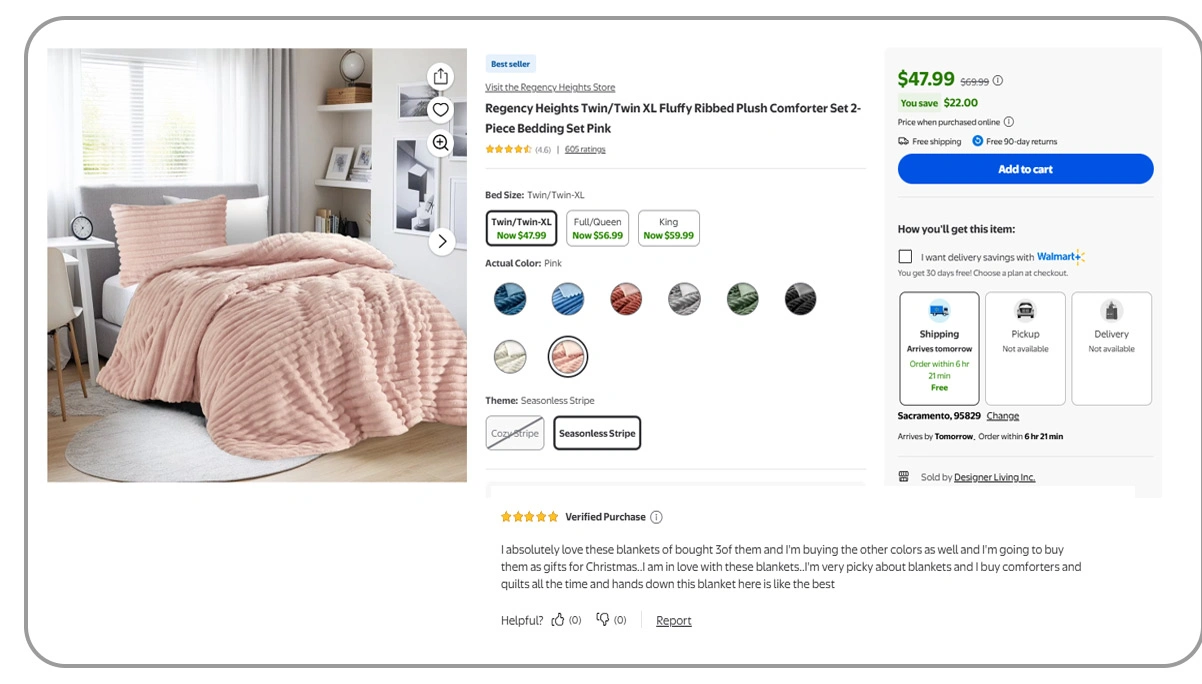The height and width of the screenshot is (684, 1202).
Task: Open the zoom magnifier on the product photo
Action: tap(440, 143)
